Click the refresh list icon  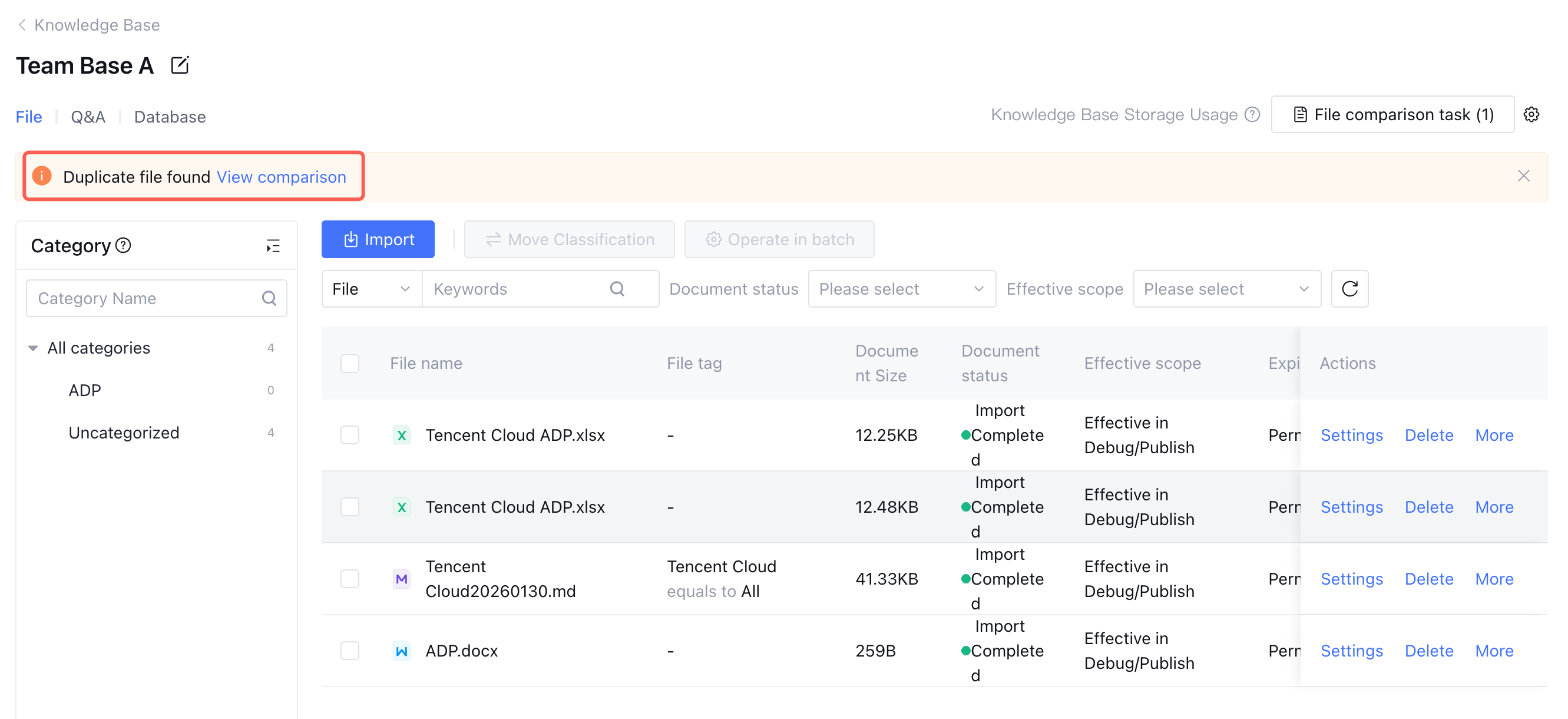coord(1349,289)
